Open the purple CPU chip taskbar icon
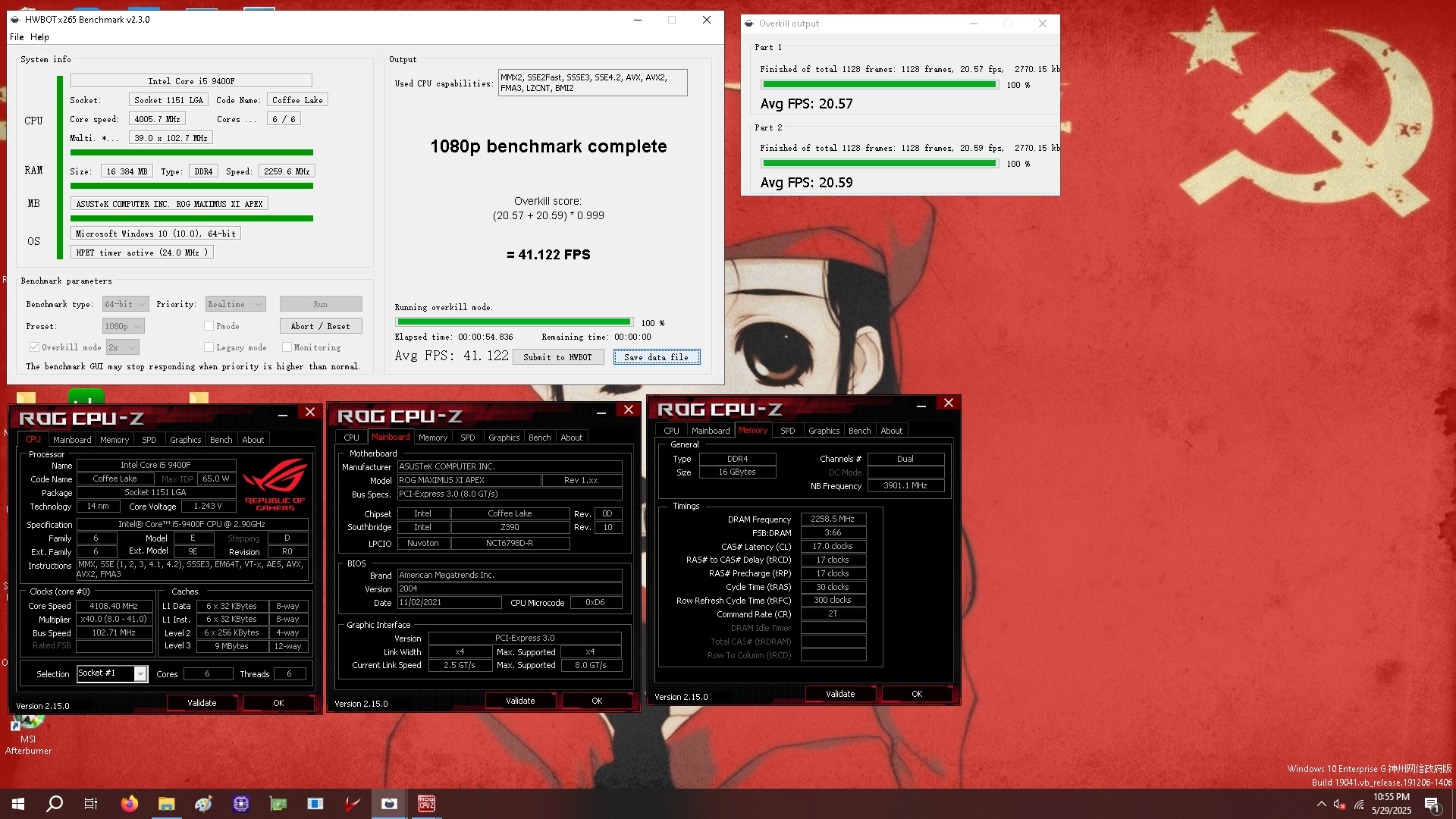The height and width of the screenshot is (819, 1456). (241, 804)
